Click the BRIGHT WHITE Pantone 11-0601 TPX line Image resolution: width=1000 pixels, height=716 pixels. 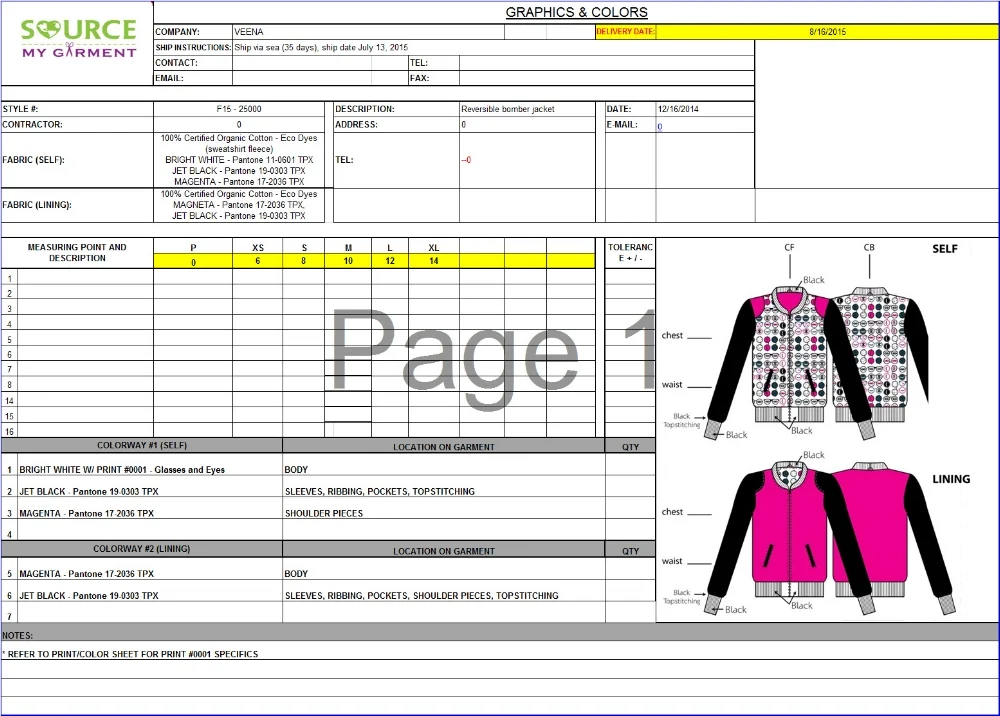pos(239,160)
